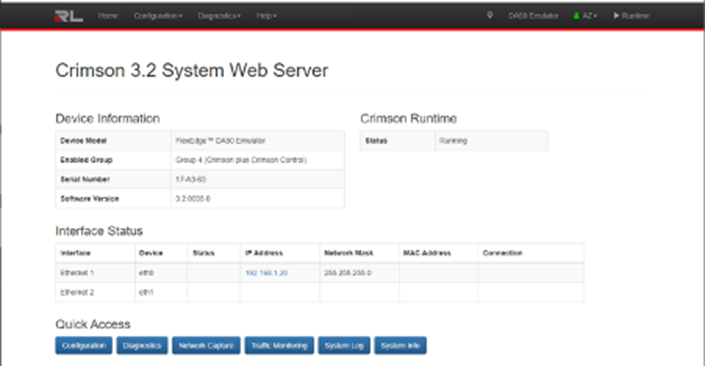The height and width of the screenshot is (366, 705).
Task: Select the Group 4 Crimson Control value
Action: pos(258,160)
